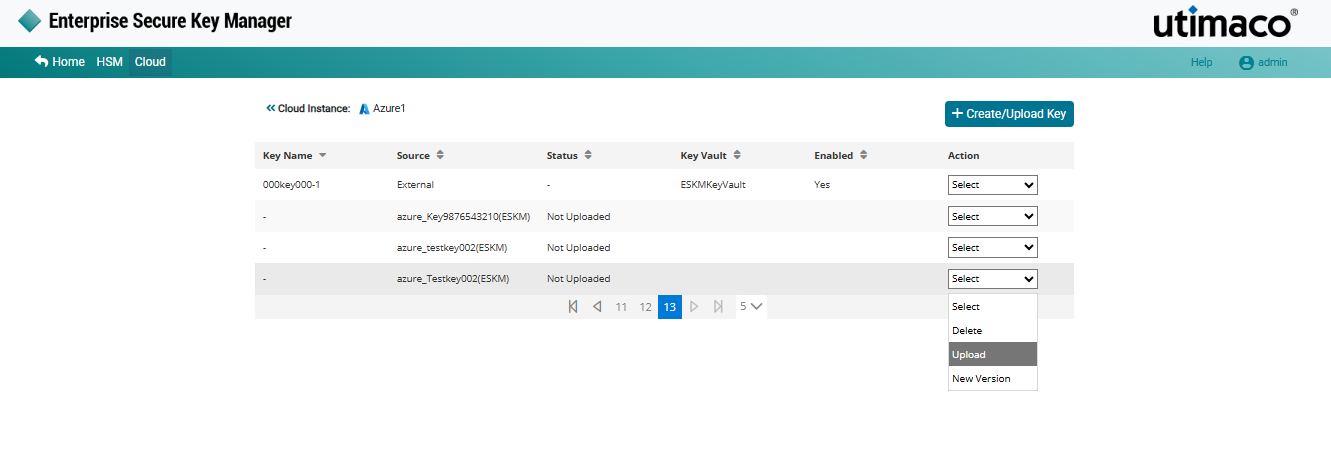This screenshot has width=1331, height=459.
Task: Click the Action column header
Action: 964,156
